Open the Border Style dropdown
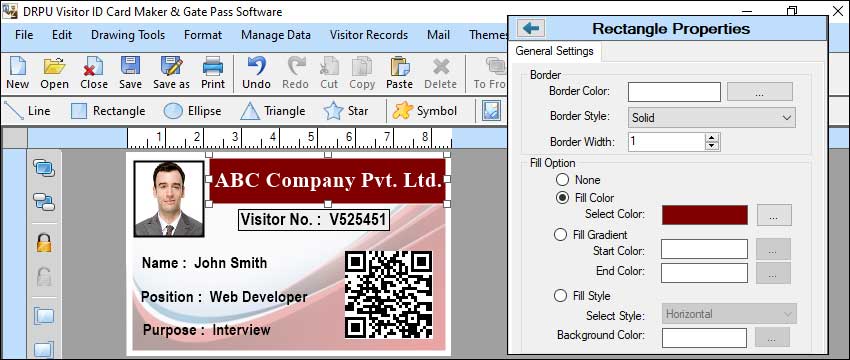 point(712,117)
